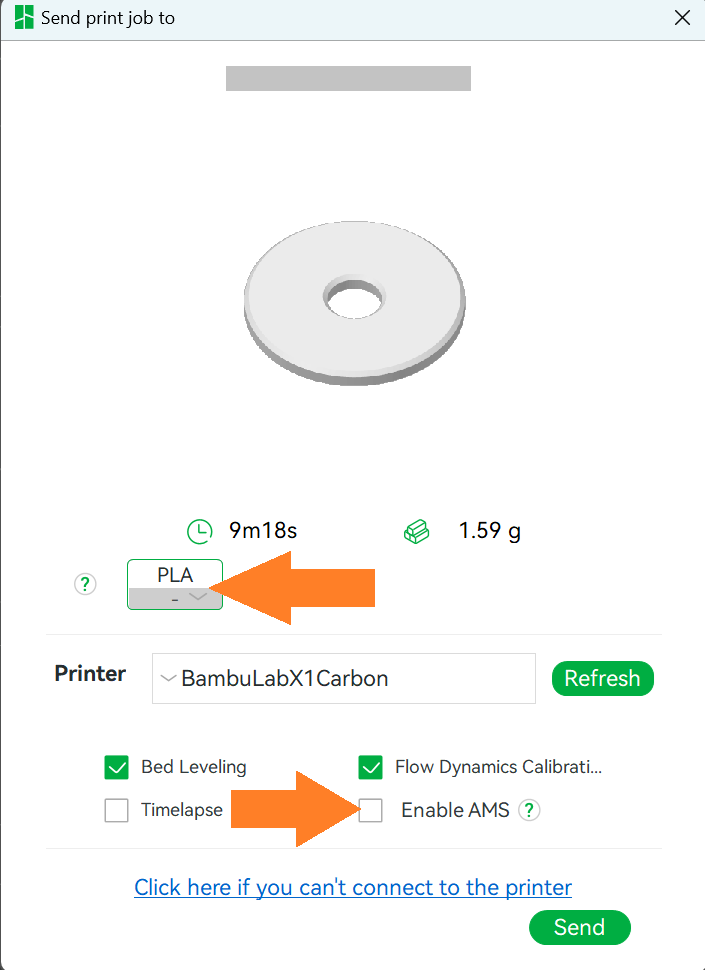Open the filament mapping help question mark

pos(85,584)
